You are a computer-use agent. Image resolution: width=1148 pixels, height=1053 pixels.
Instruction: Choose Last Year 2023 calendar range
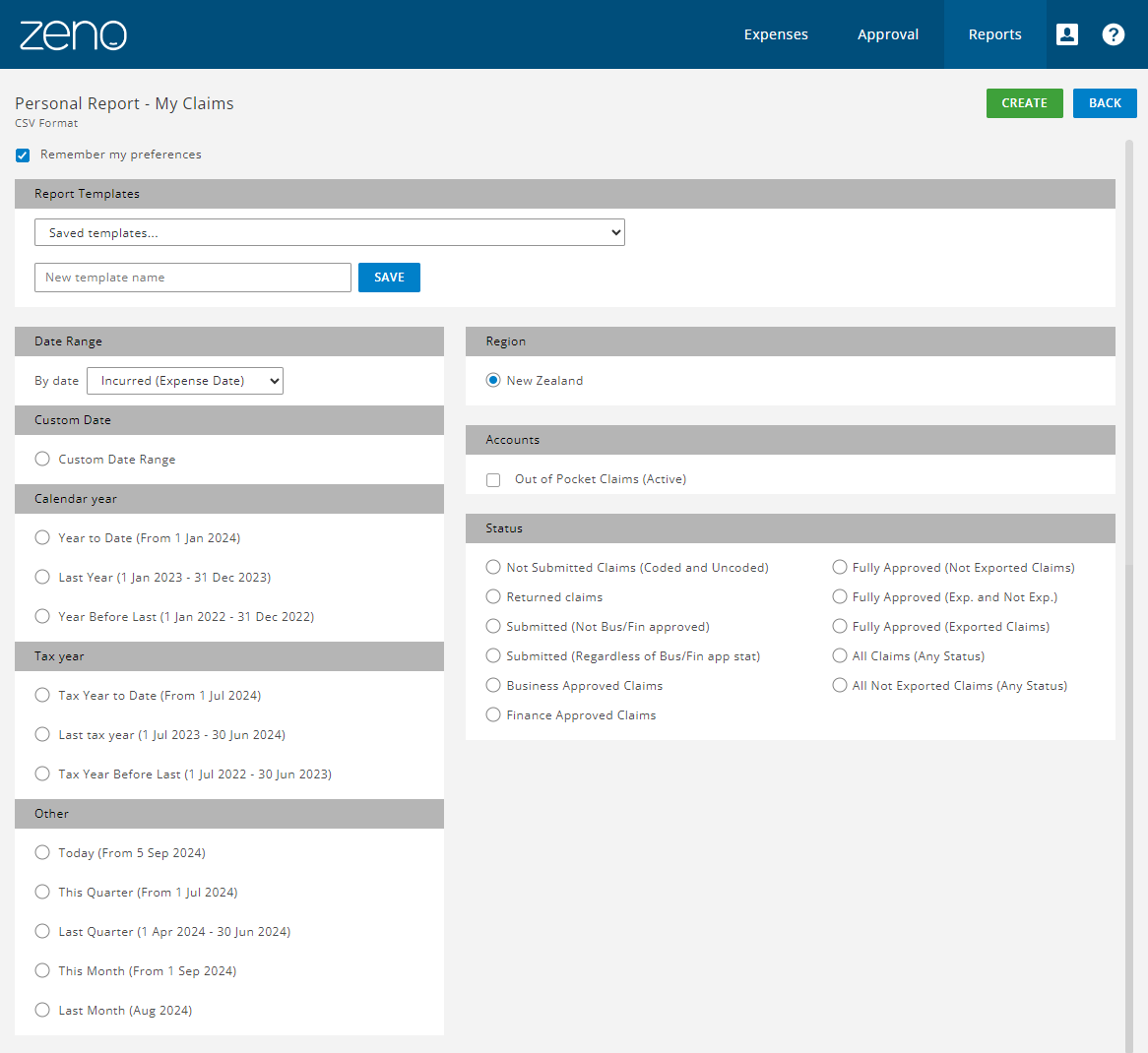coord(42,578)
